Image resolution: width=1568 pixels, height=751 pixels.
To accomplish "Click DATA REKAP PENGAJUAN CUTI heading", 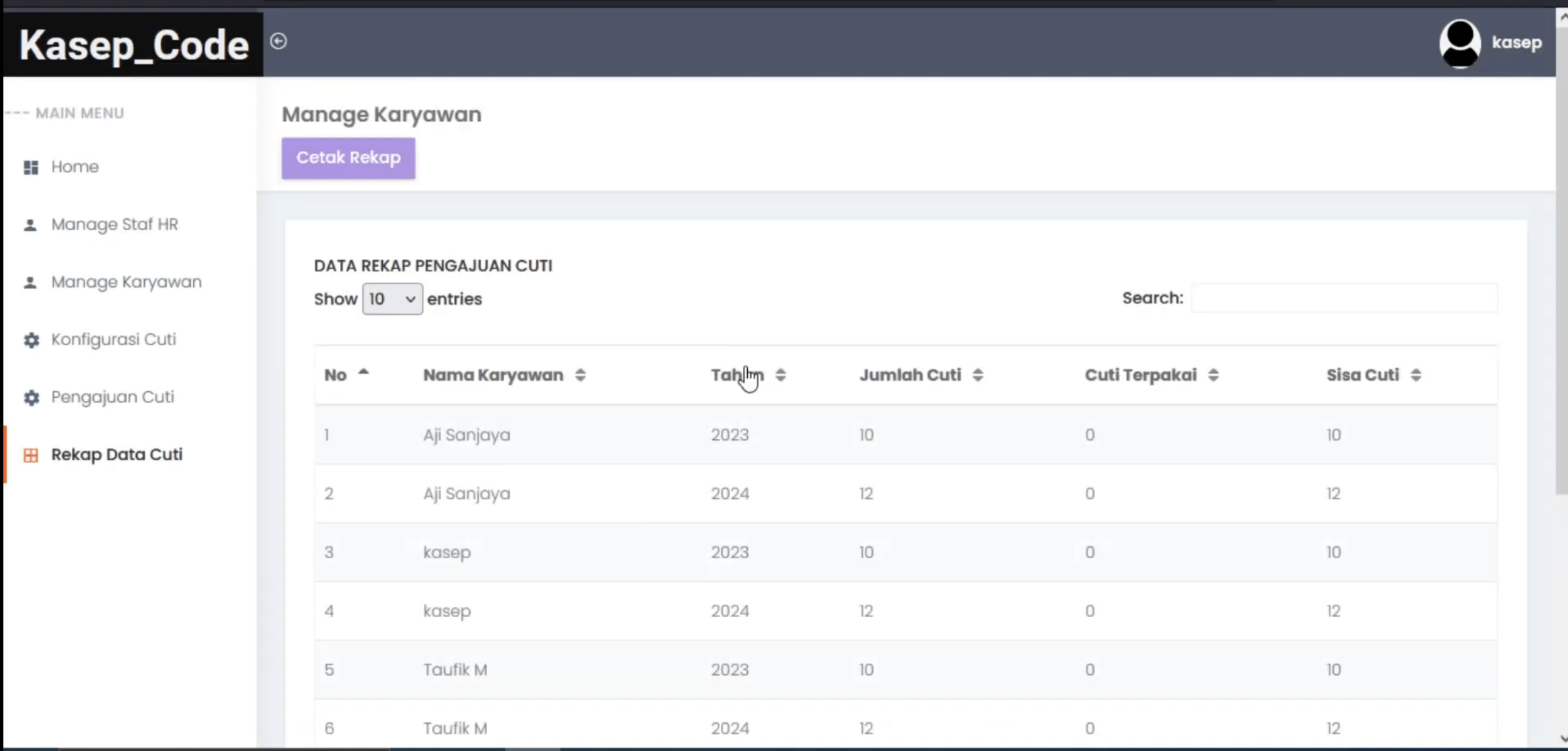I will coord(433,266).
